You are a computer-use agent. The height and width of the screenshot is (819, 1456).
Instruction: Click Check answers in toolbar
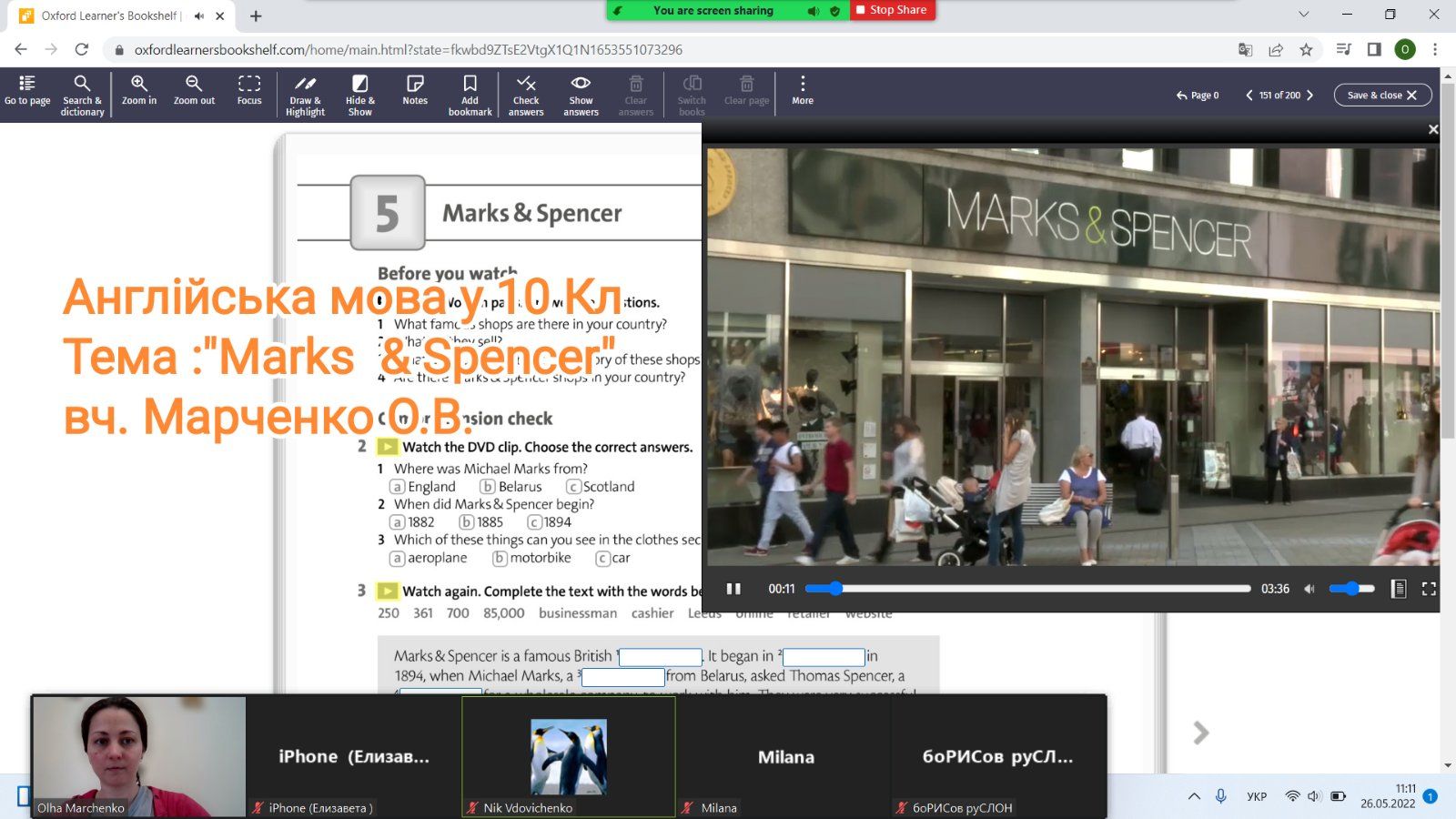(x=526, y=94)
